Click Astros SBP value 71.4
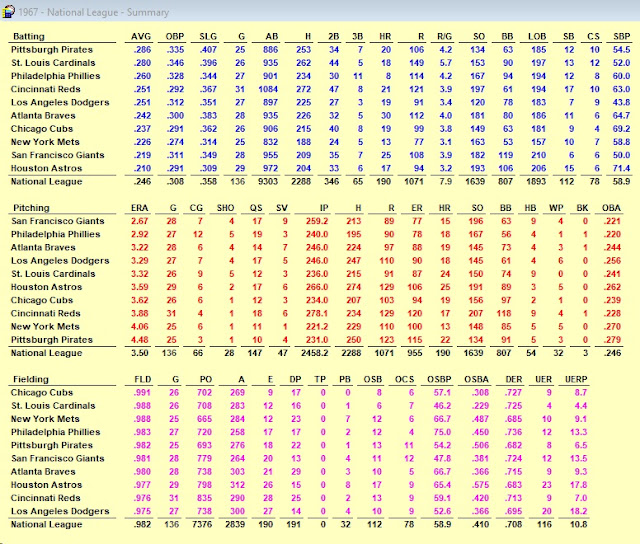This screenshot has width=640, height=544. tap(621, 168)
